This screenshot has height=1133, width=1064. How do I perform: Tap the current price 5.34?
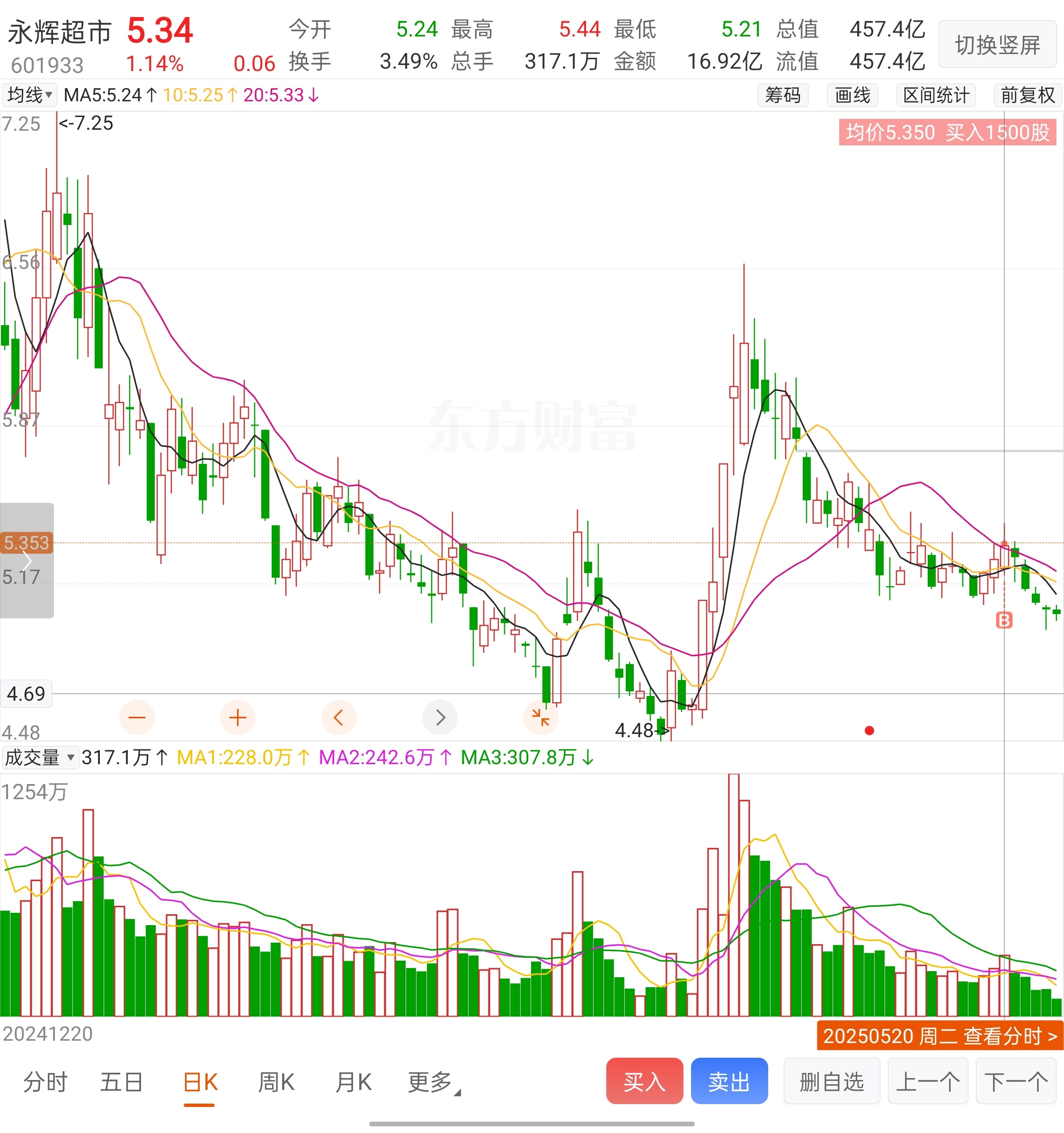(160, 31)
